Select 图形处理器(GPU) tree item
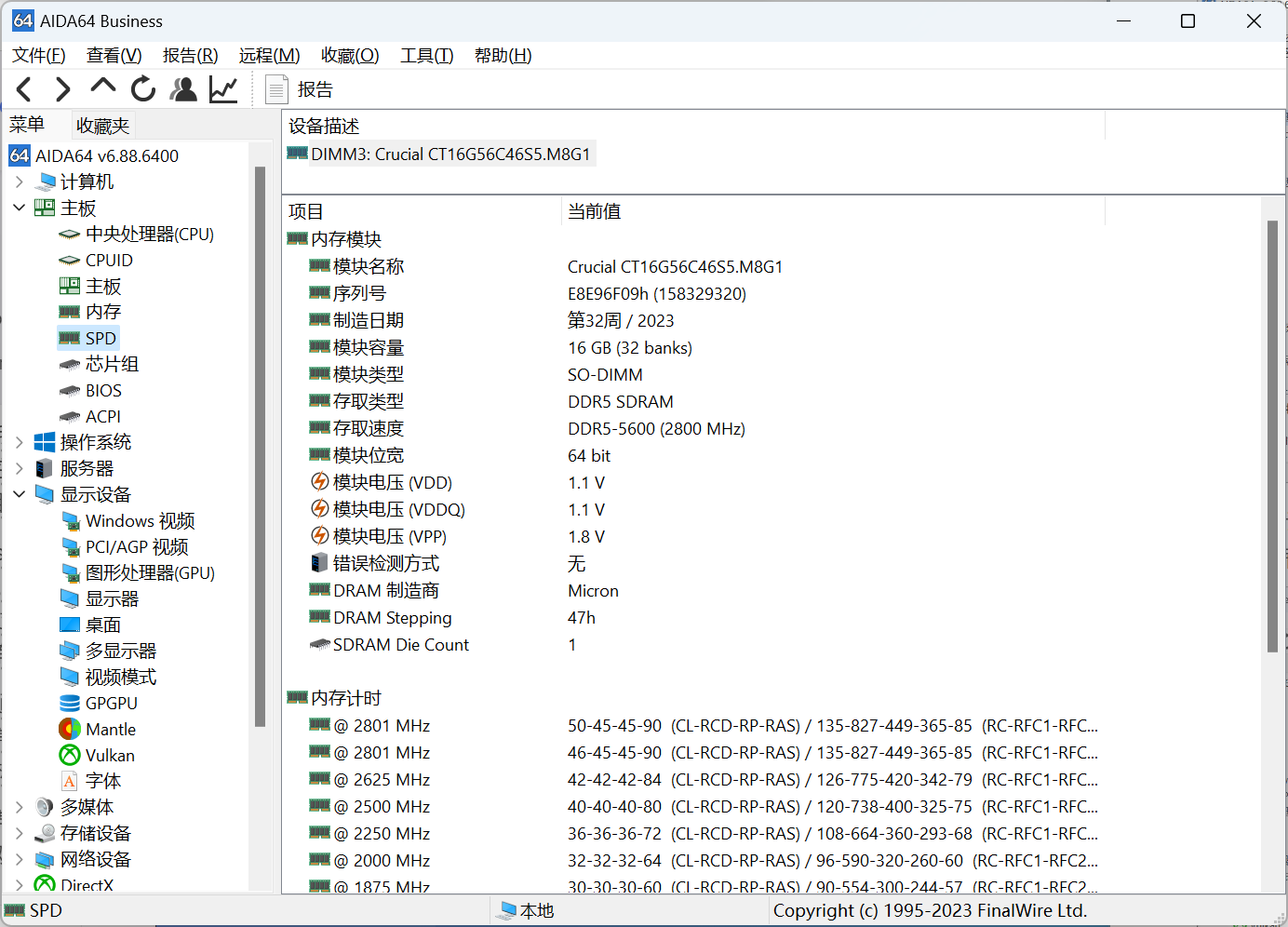The image size is (1288, 927). pos(138,572)
